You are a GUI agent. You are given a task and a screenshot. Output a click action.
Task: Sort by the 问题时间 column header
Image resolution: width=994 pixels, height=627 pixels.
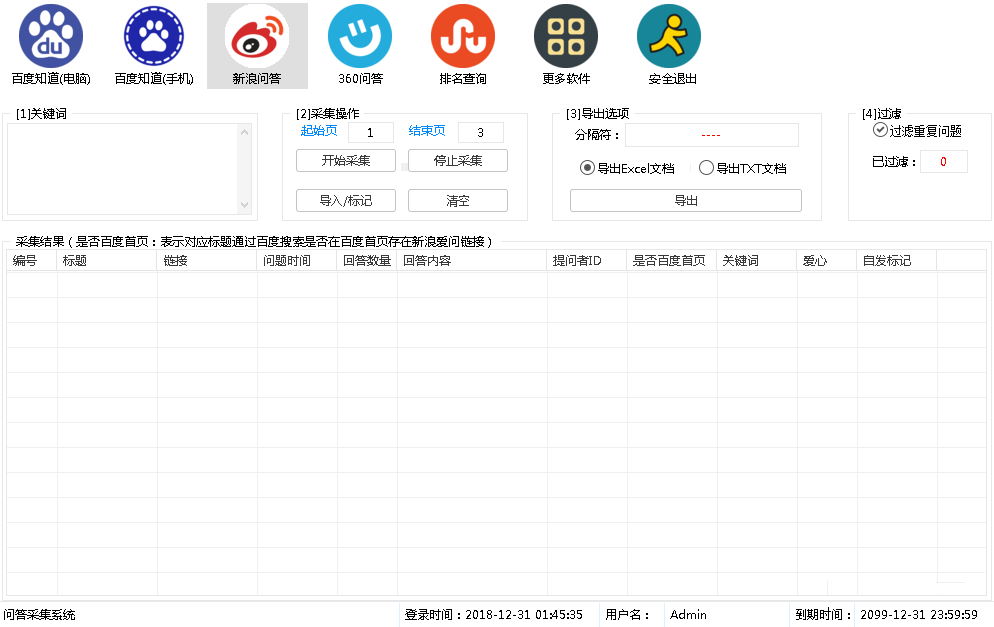point(297,261)
